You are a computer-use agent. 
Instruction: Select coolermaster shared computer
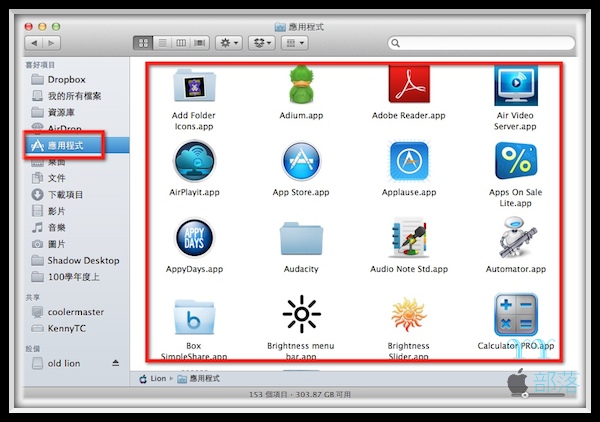tap(77, 312)
